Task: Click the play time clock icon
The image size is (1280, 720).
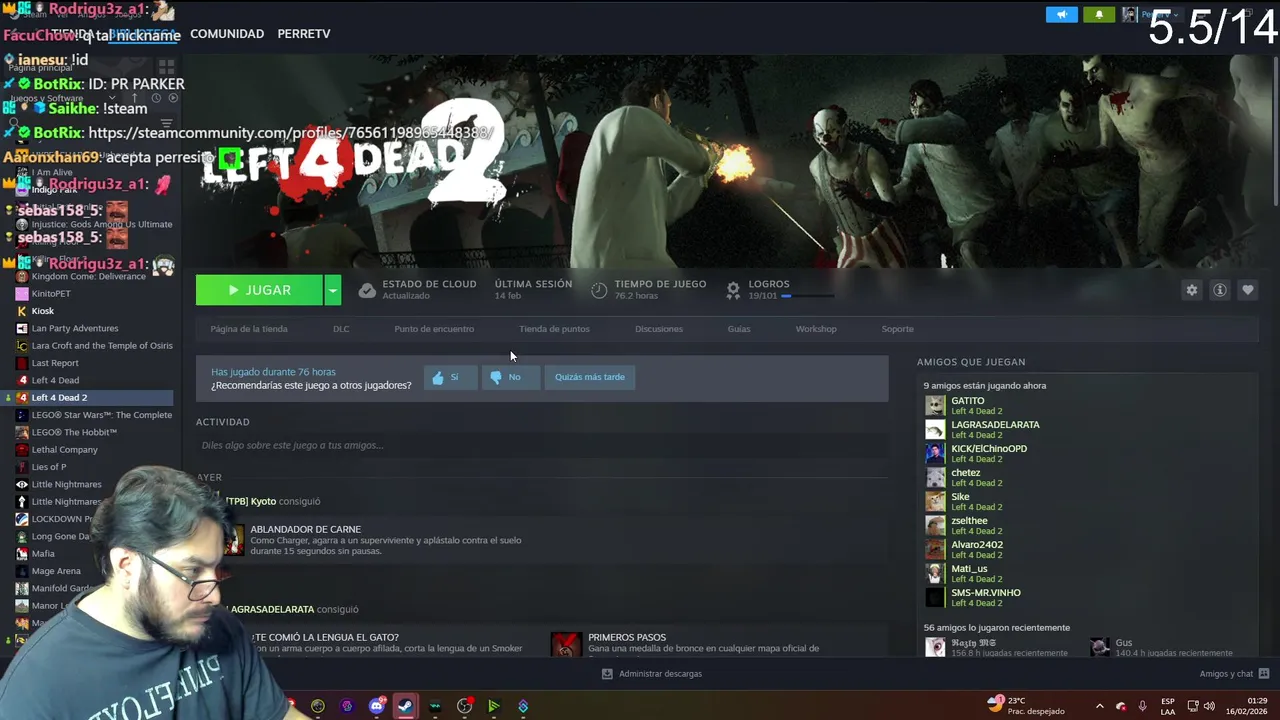Action: click(x=599, y=290)
